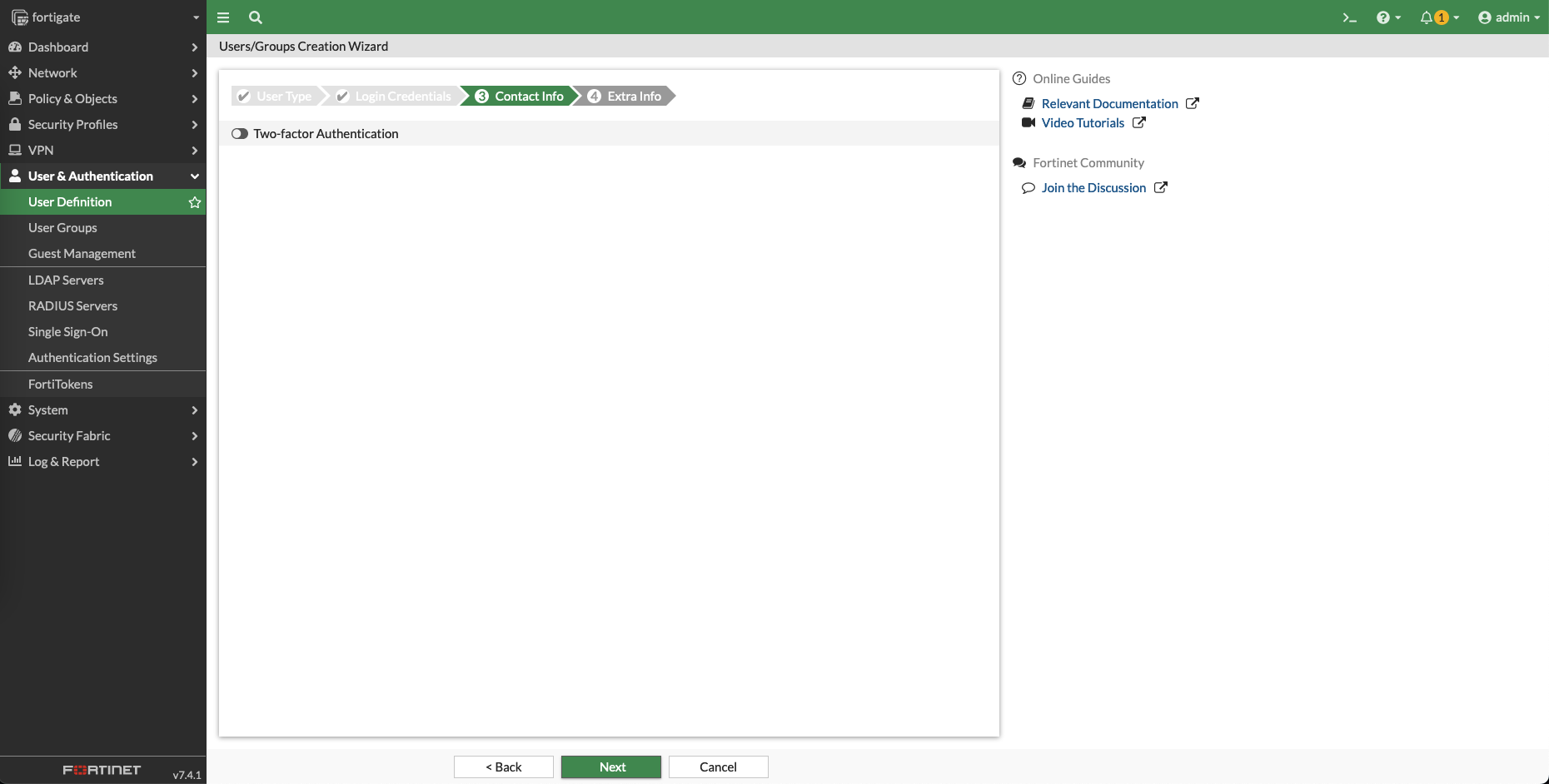Image resolution: width=1549 pixels, height=784 pixels.
Task: Click the Cancel button
Action: tap(718, 767)
